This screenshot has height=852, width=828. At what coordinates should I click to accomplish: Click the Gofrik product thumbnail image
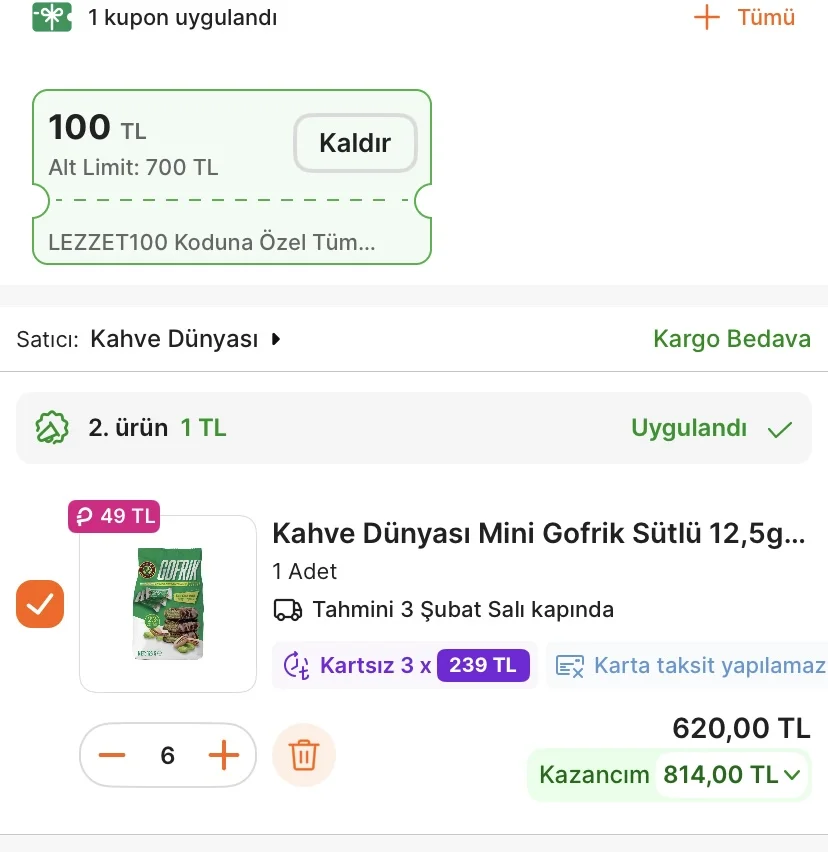pos(168,604)
